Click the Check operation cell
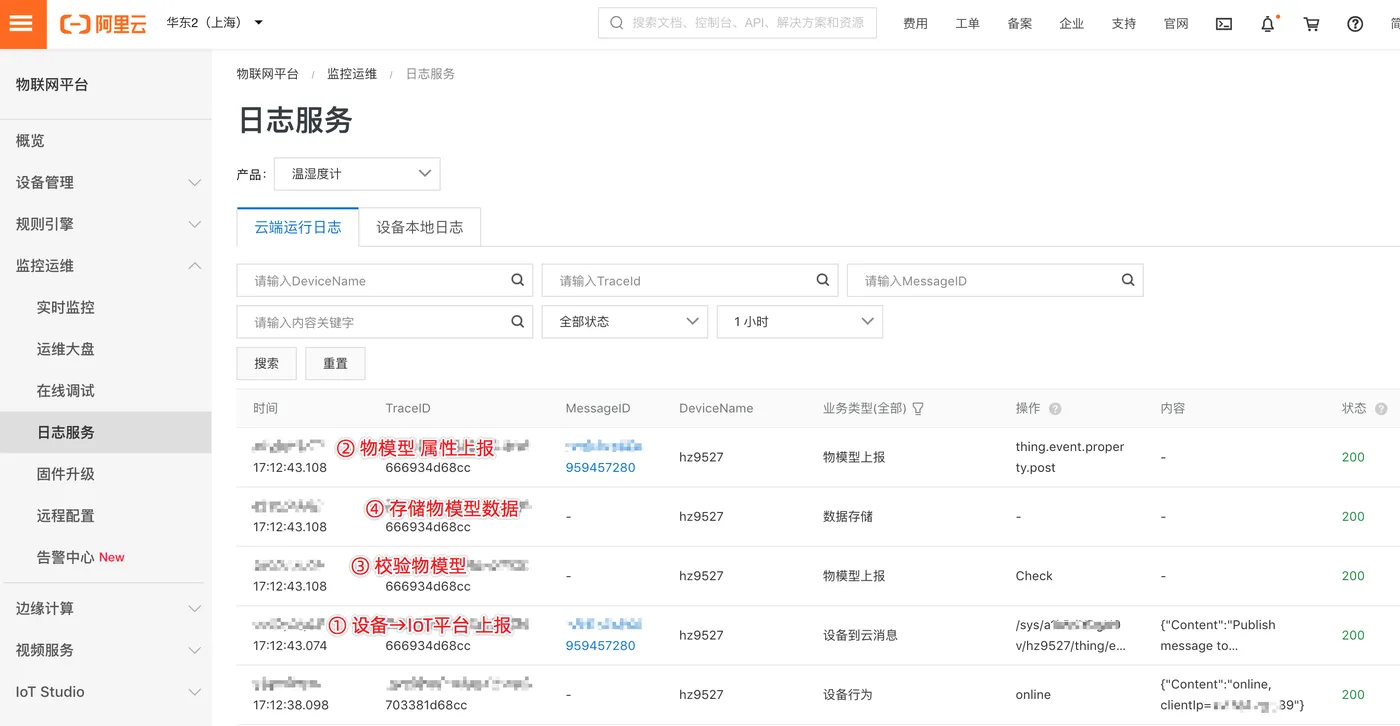The width and height of the screenshot is (1400, 726). (1034, 576)
